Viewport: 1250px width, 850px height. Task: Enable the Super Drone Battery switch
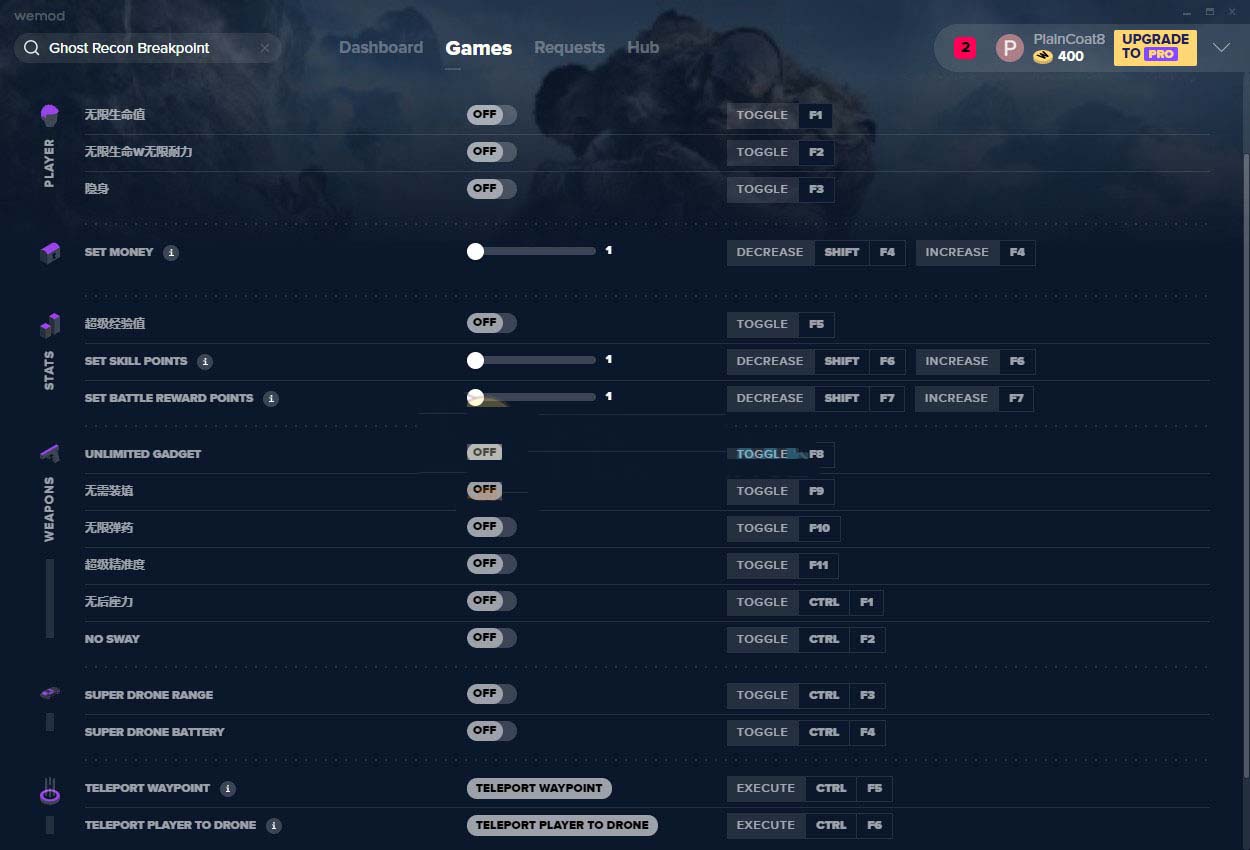tap(491, 731)
